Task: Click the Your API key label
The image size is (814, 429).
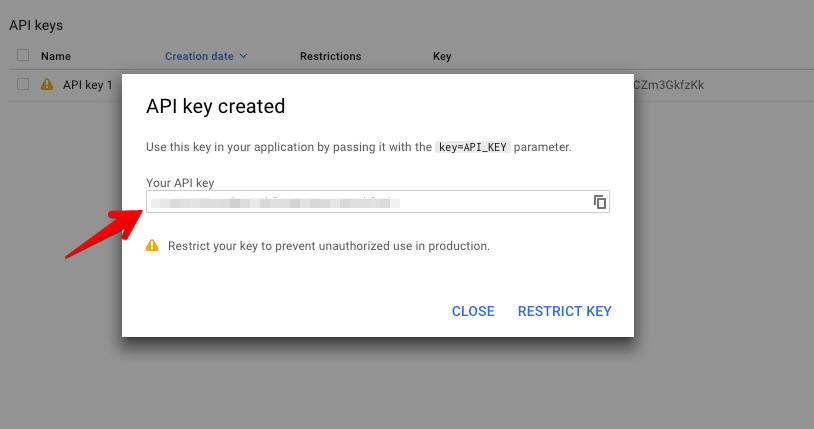Action: (x=180, y=183)
